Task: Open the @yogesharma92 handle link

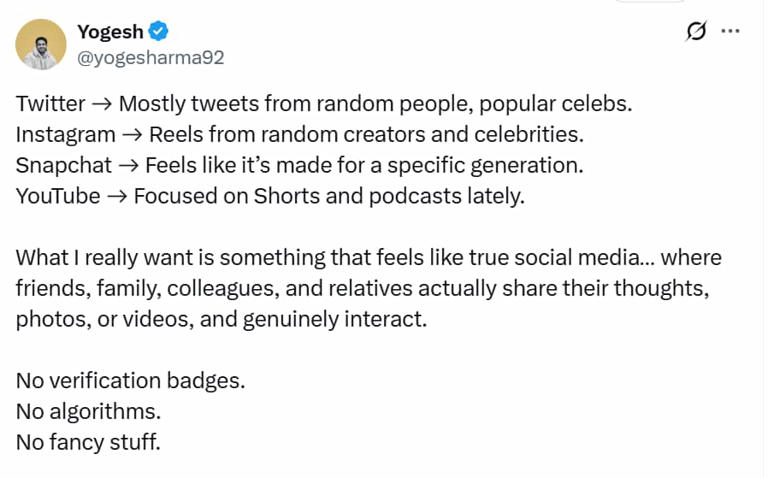Action: [151, 58]
